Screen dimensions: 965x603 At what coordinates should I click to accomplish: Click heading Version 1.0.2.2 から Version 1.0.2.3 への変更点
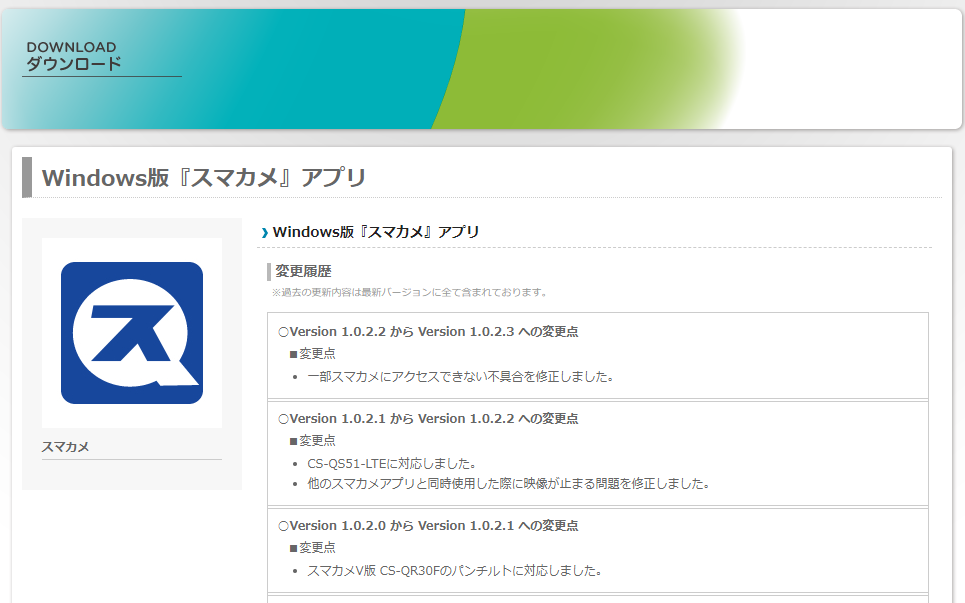(x=428, y=332)
